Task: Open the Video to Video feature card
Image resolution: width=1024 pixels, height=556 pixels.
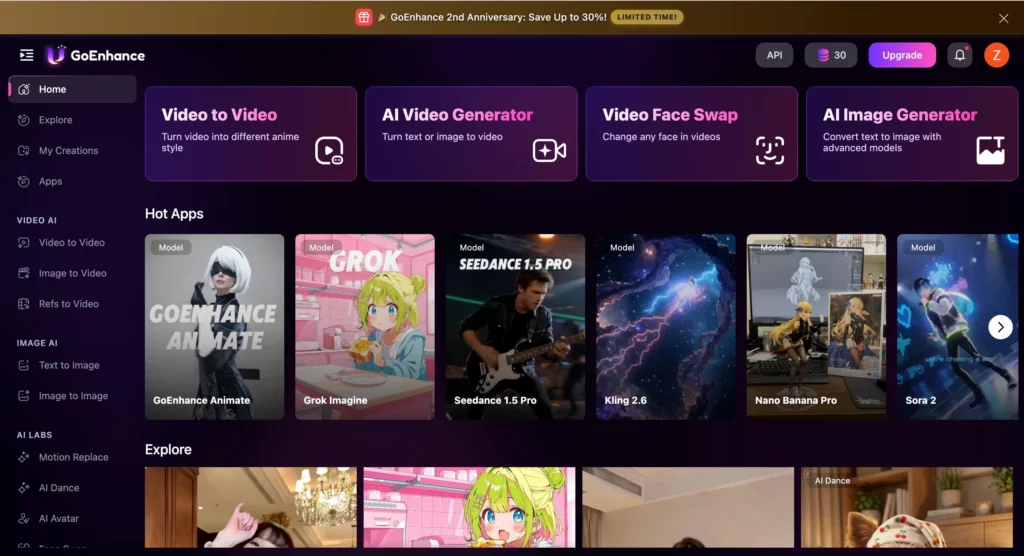Action: (251, 133)
